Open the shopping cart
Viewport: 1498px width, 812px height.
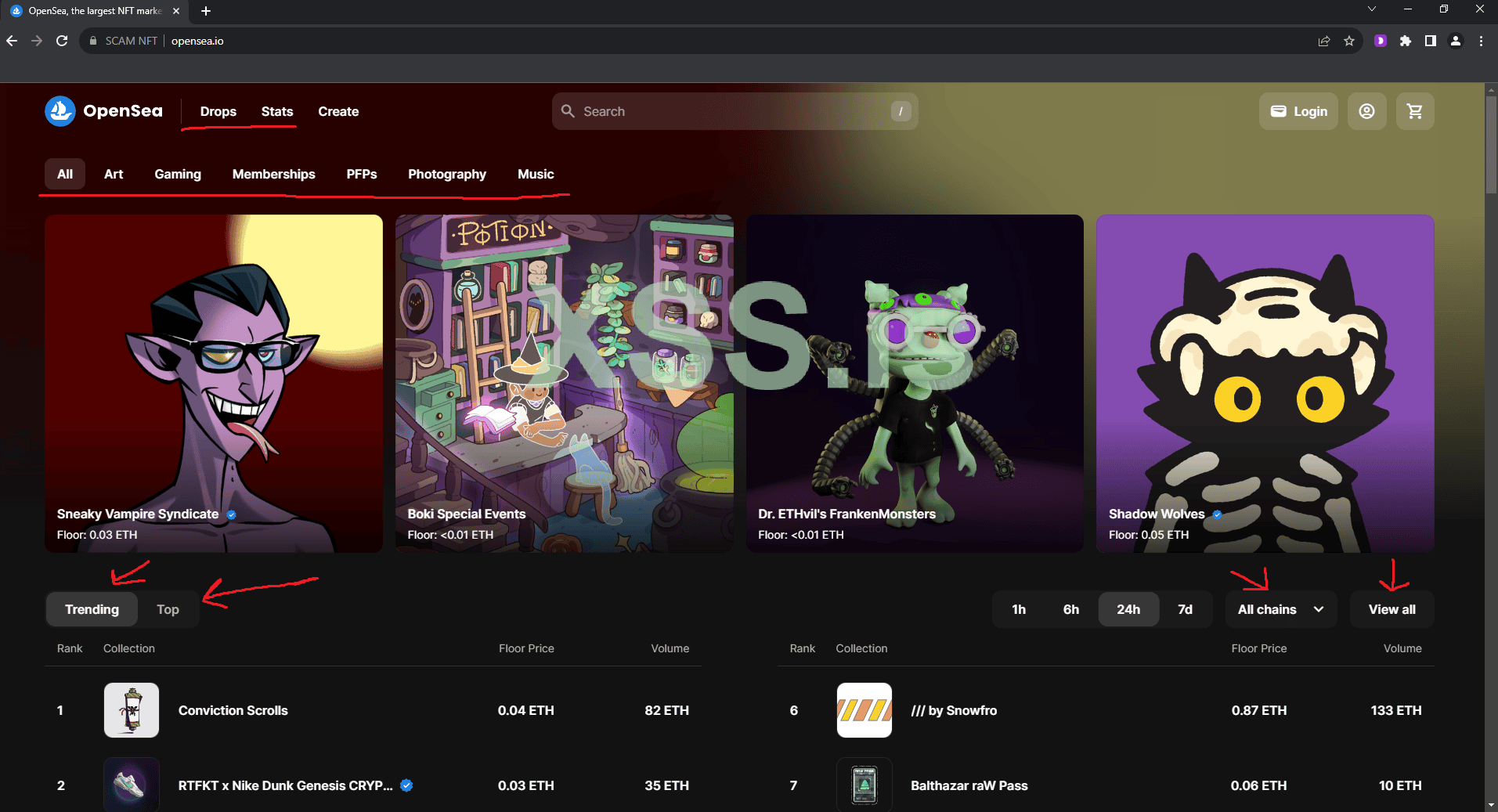[1415, 111]
